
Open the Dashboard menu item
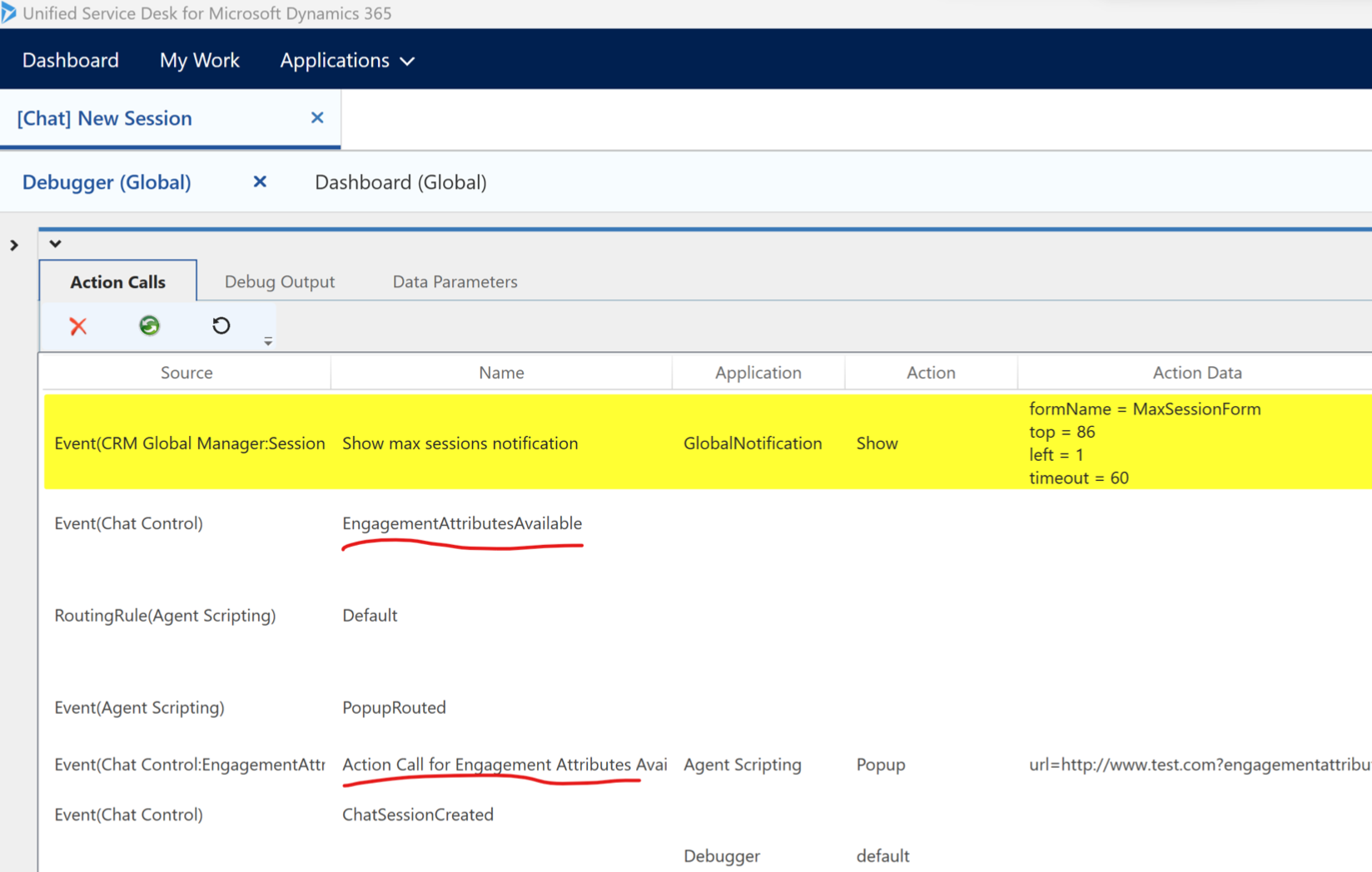click(x=71, y=61)
